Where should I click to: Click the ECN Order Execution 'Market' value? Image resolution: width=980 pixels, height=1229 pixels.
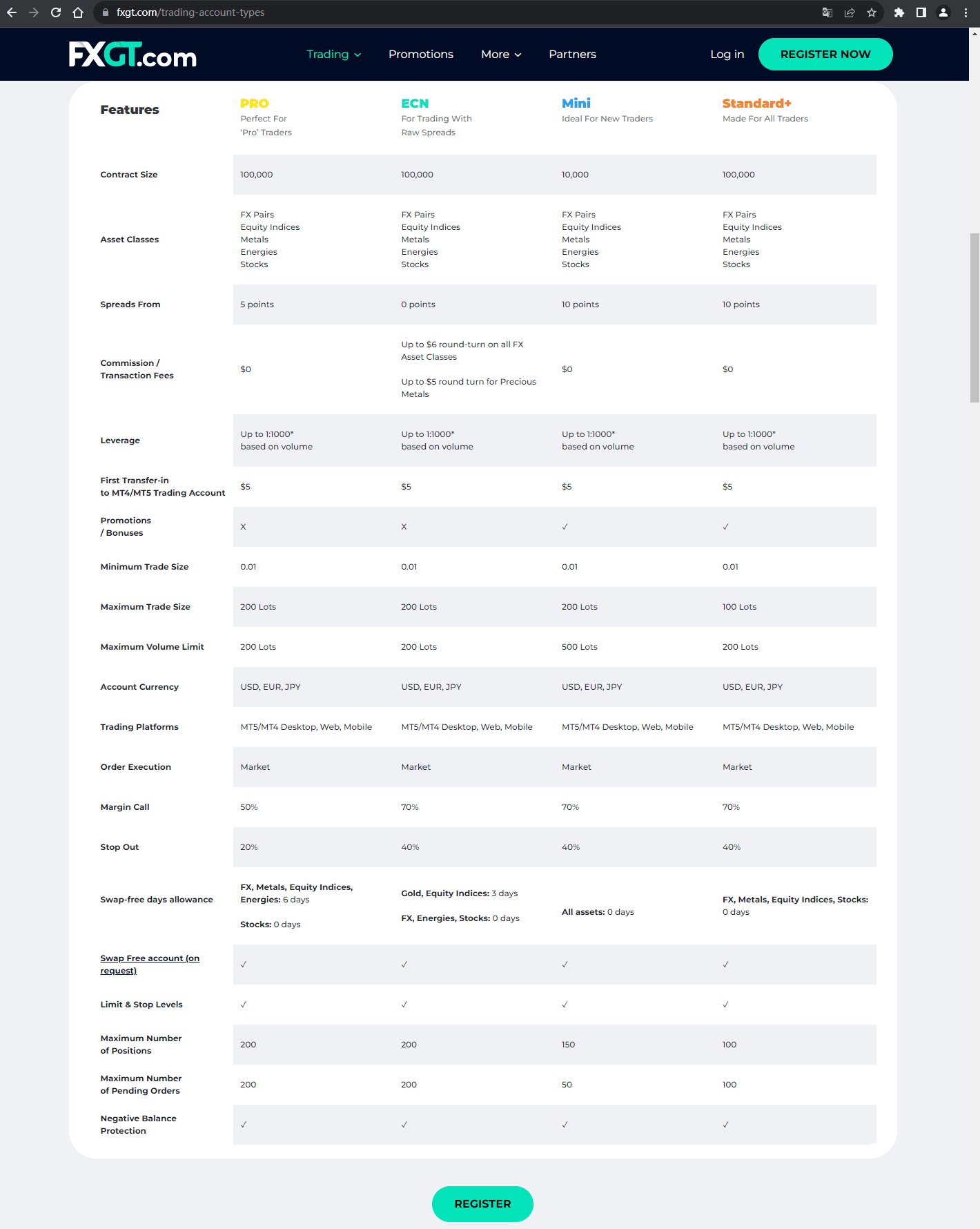pos(416,767)
